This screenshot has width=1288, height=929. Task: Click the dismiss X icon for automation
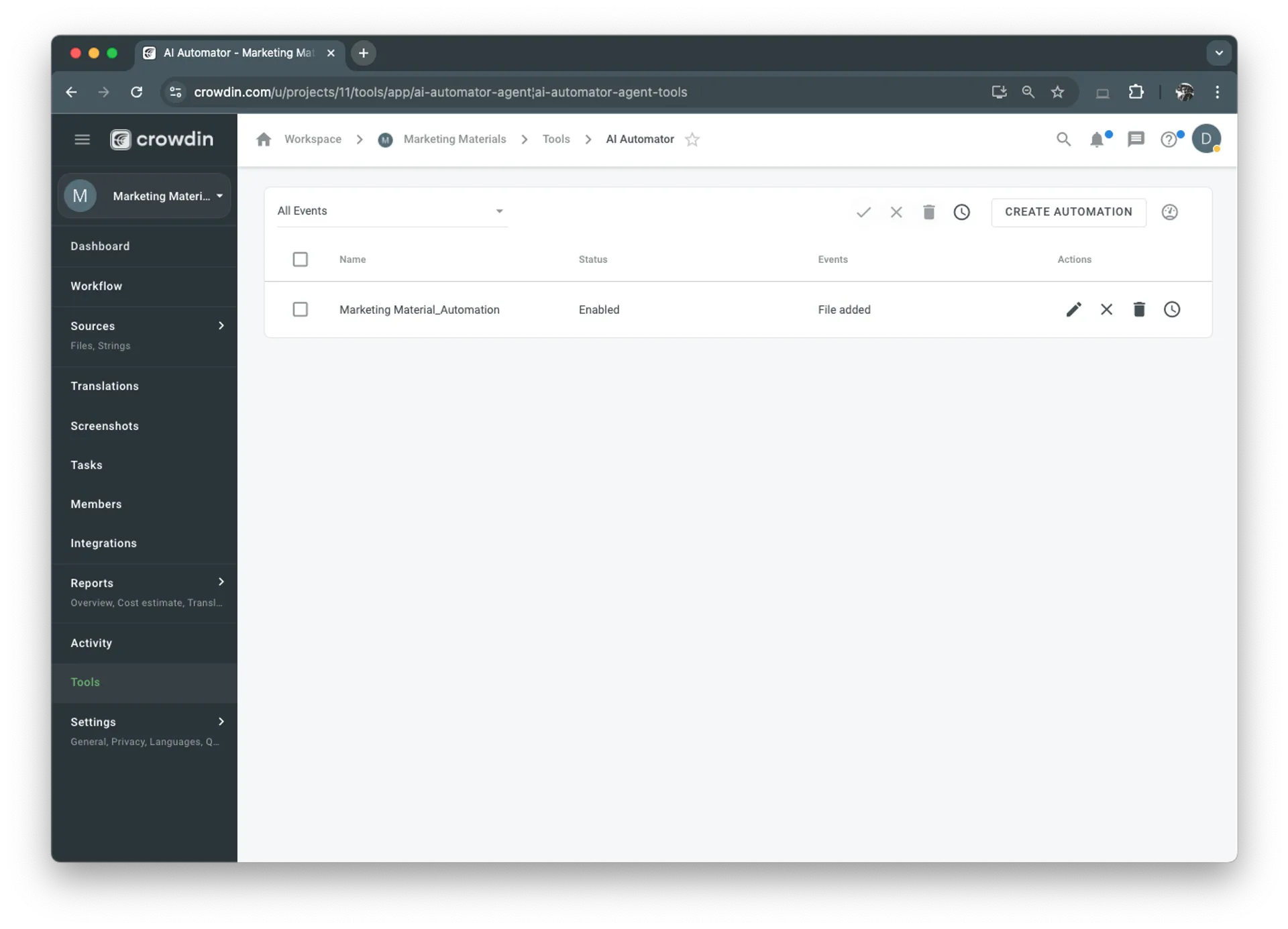1106,309
